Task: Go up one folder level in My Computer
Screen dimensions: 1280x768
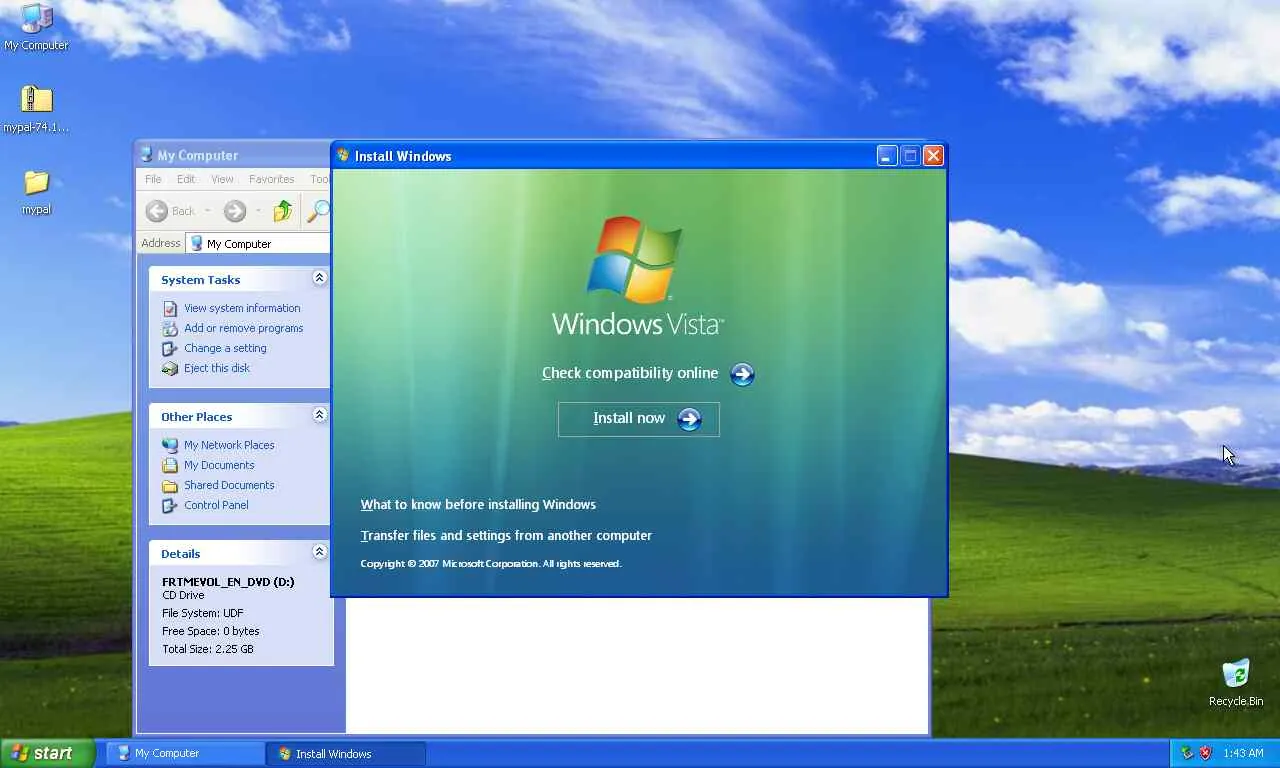Action: 283,211
